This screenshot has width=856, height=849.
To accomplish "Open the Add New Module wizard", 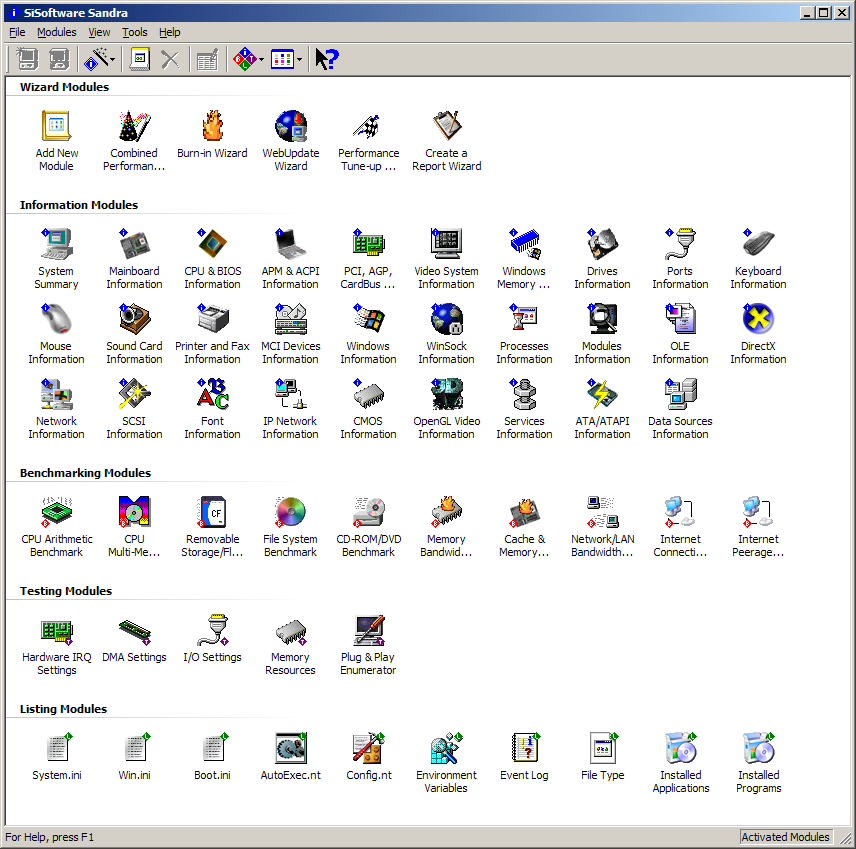I will tap(56, 140).
